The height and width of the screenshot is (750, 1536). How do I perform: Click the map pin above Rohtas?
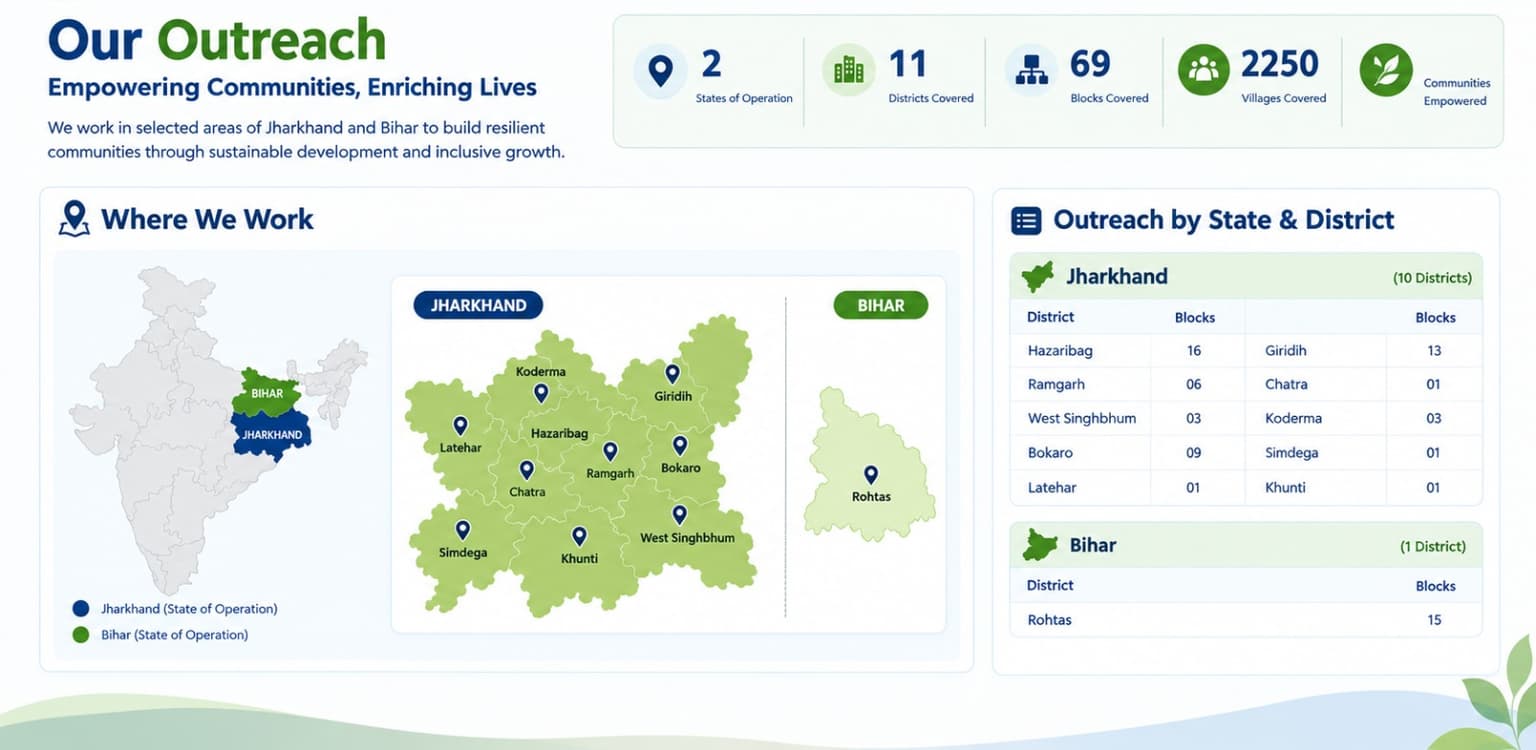click(870, 475)
